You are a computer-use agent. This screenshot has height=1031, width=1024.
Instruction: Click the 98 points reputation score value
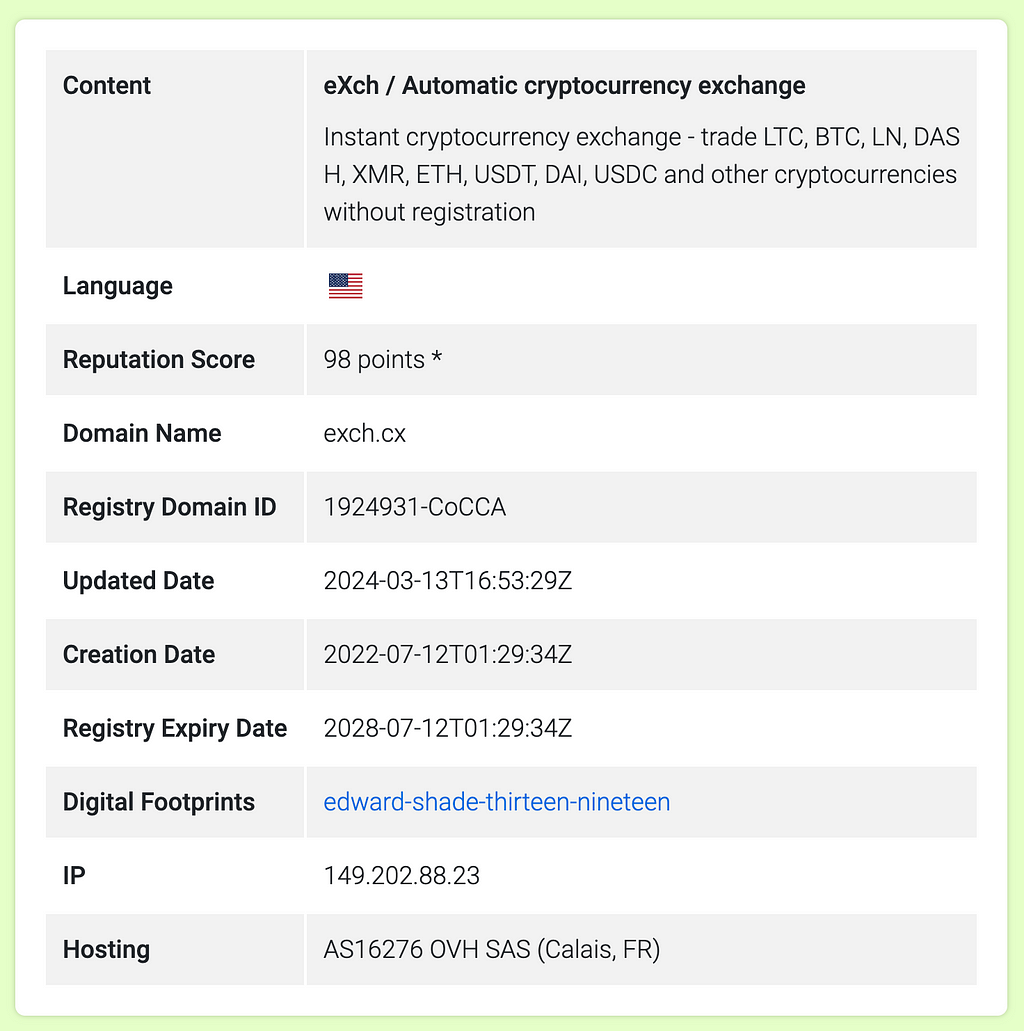(x=374, y=360)
